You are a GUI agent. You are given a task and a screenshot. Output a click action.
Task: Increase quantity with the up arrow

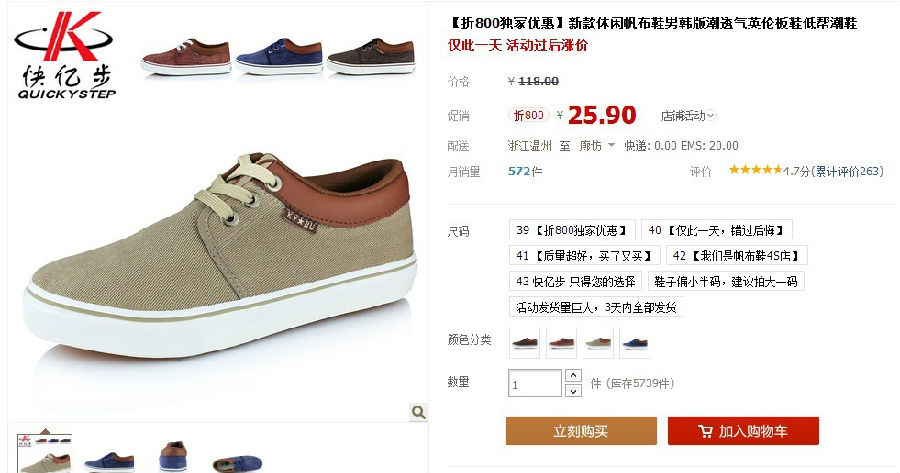[573, 375]
